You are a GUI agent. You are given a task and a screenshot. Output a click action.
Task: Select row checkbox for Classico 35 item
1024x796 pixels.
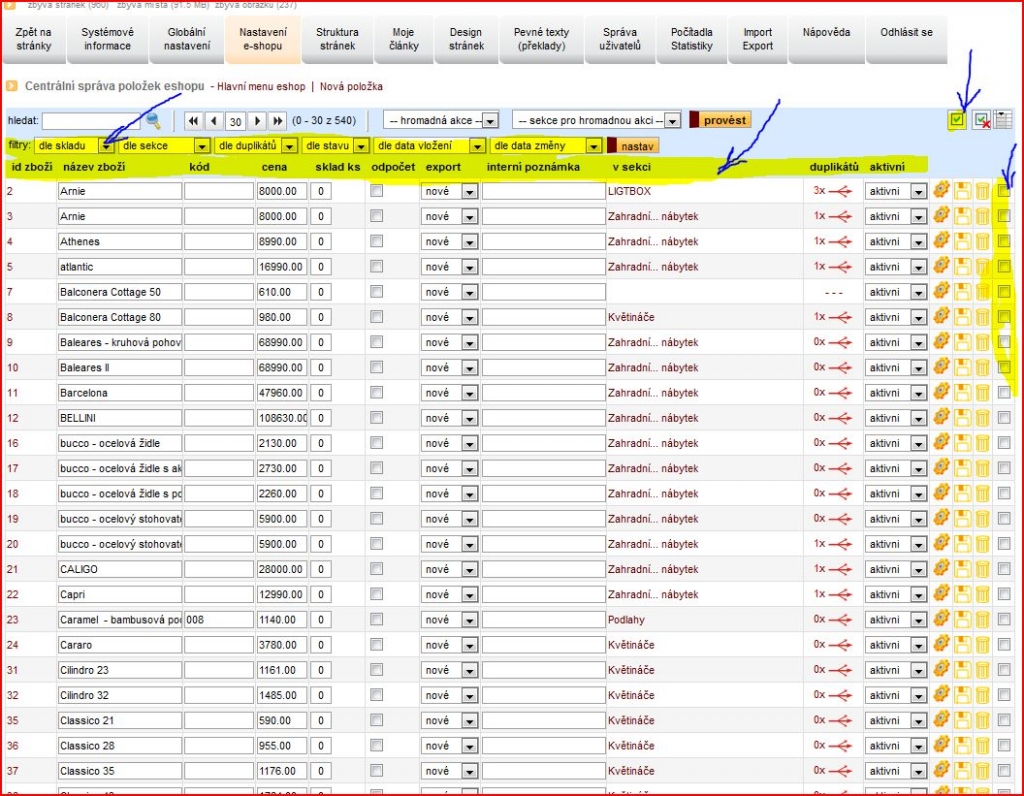point(1004,771)
